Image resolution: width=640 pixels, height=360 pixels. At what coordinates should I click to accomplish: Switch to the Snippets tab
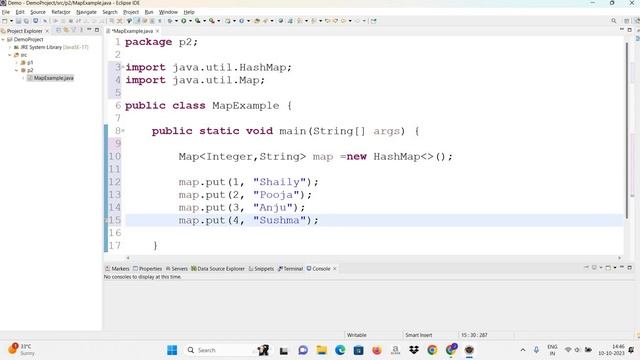pos(261,269)
